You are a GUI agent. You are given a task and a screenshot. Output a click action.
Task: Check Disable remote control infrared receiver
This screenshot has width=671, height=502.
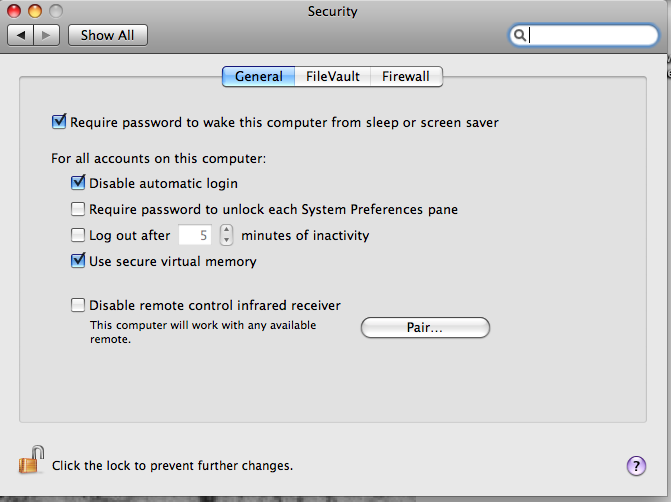(78, 305)
